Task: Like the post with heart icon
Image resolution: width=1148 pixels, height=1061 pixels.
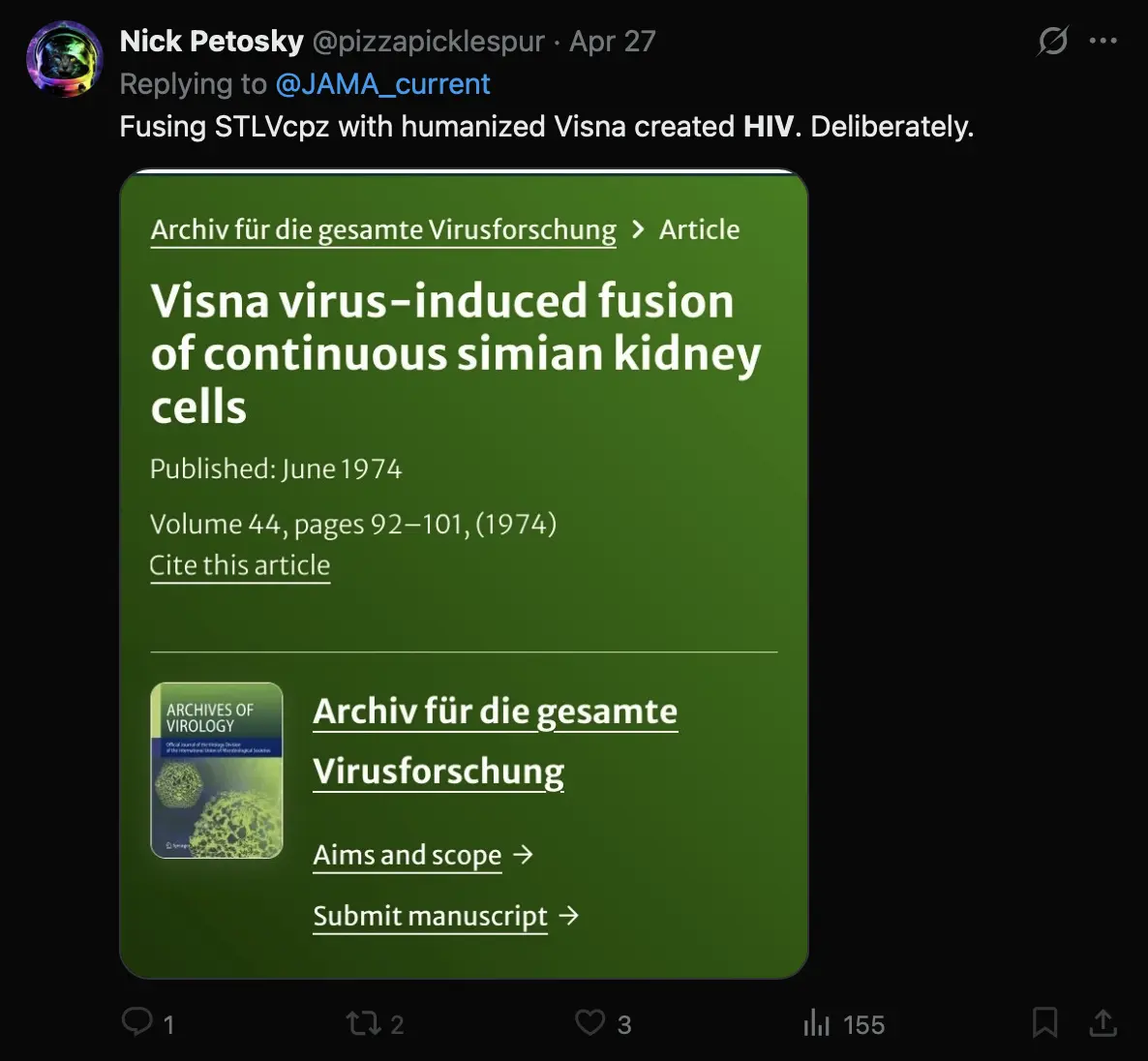Action: point(589,1022)
